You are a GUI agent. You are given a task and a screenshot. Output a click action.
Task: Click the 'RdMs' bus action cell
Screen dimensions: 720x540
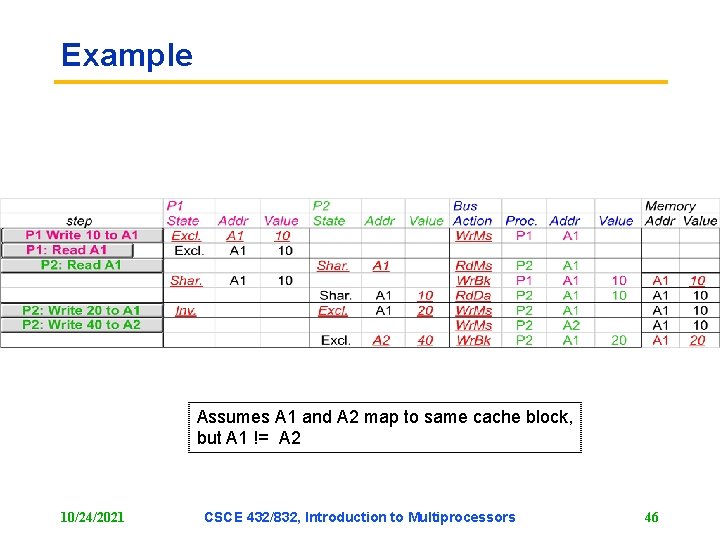click(x=473, y=266)
